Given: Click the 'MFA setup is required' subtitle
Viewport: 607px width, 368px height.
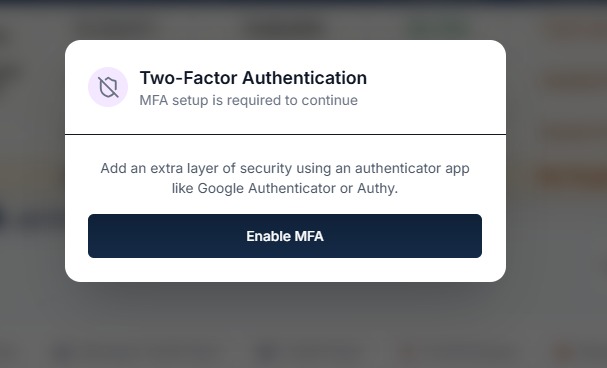Looking at the screenshot, I should pos(249,100).
